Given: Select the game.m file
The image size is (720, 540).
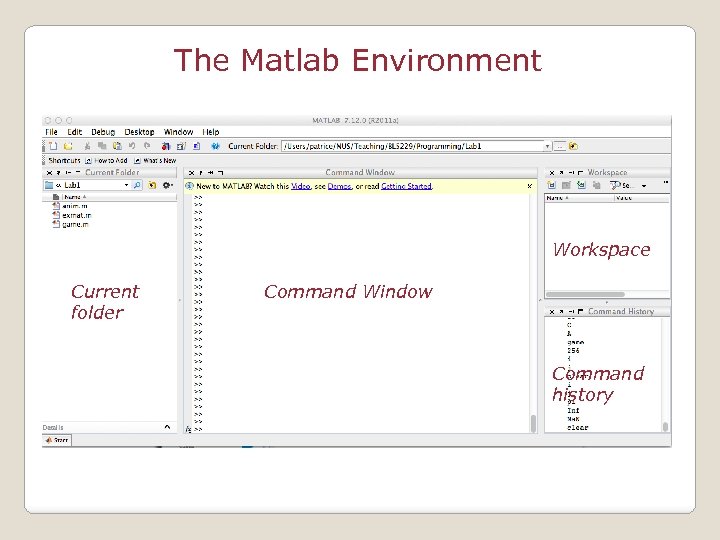Looking at the screenshot, I should 70,224.
